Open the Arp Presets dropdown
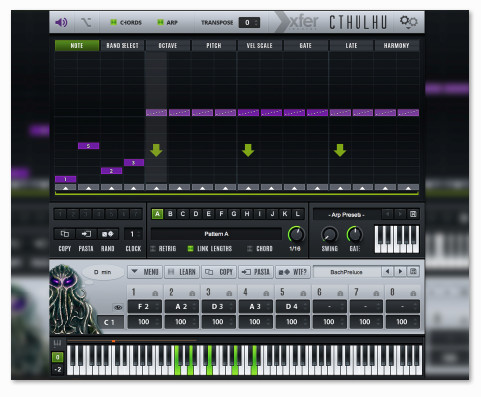481x397 pixels. [x=347, y=214]
